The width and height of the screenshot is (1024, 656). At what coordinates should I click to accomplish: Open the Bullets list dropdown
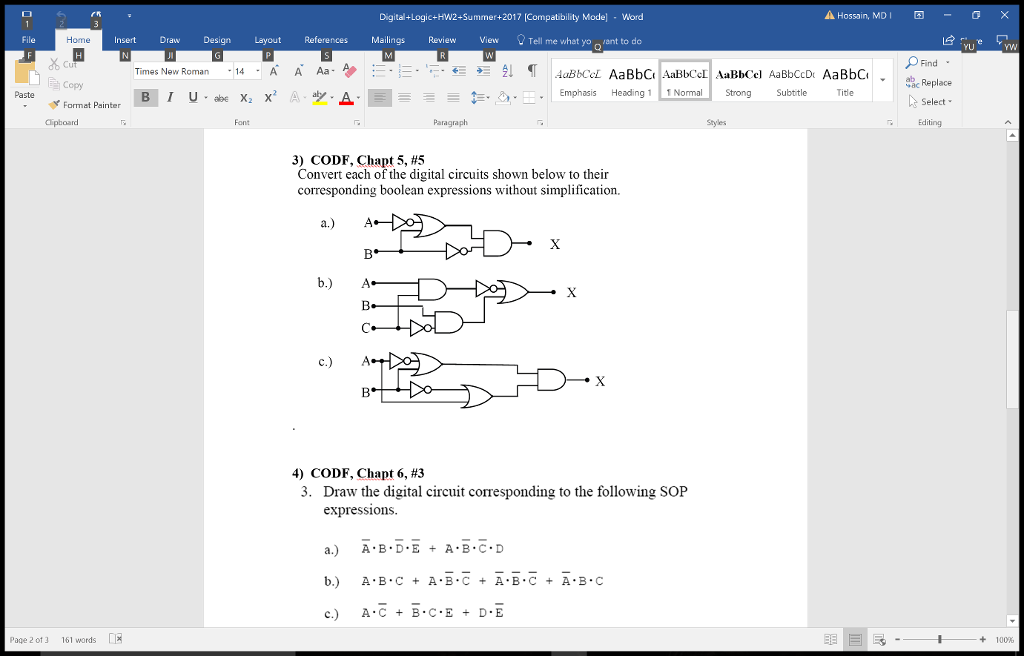pyautogui.click(x=391, y=71)
